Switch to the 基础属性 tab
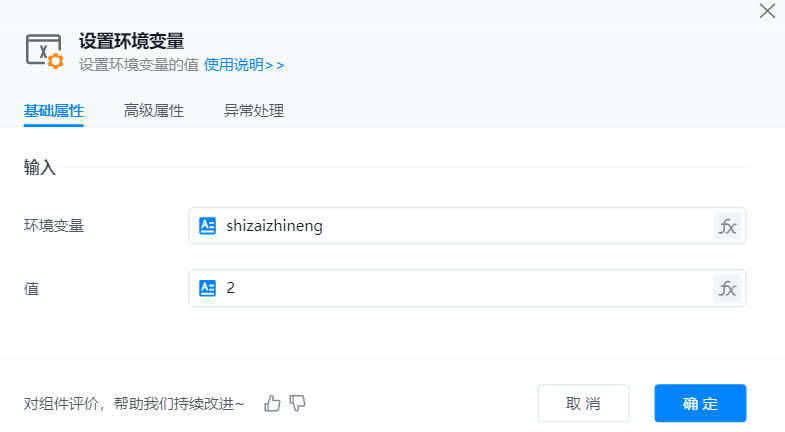Viewport: 785px width, 432px height. point(54,111)
